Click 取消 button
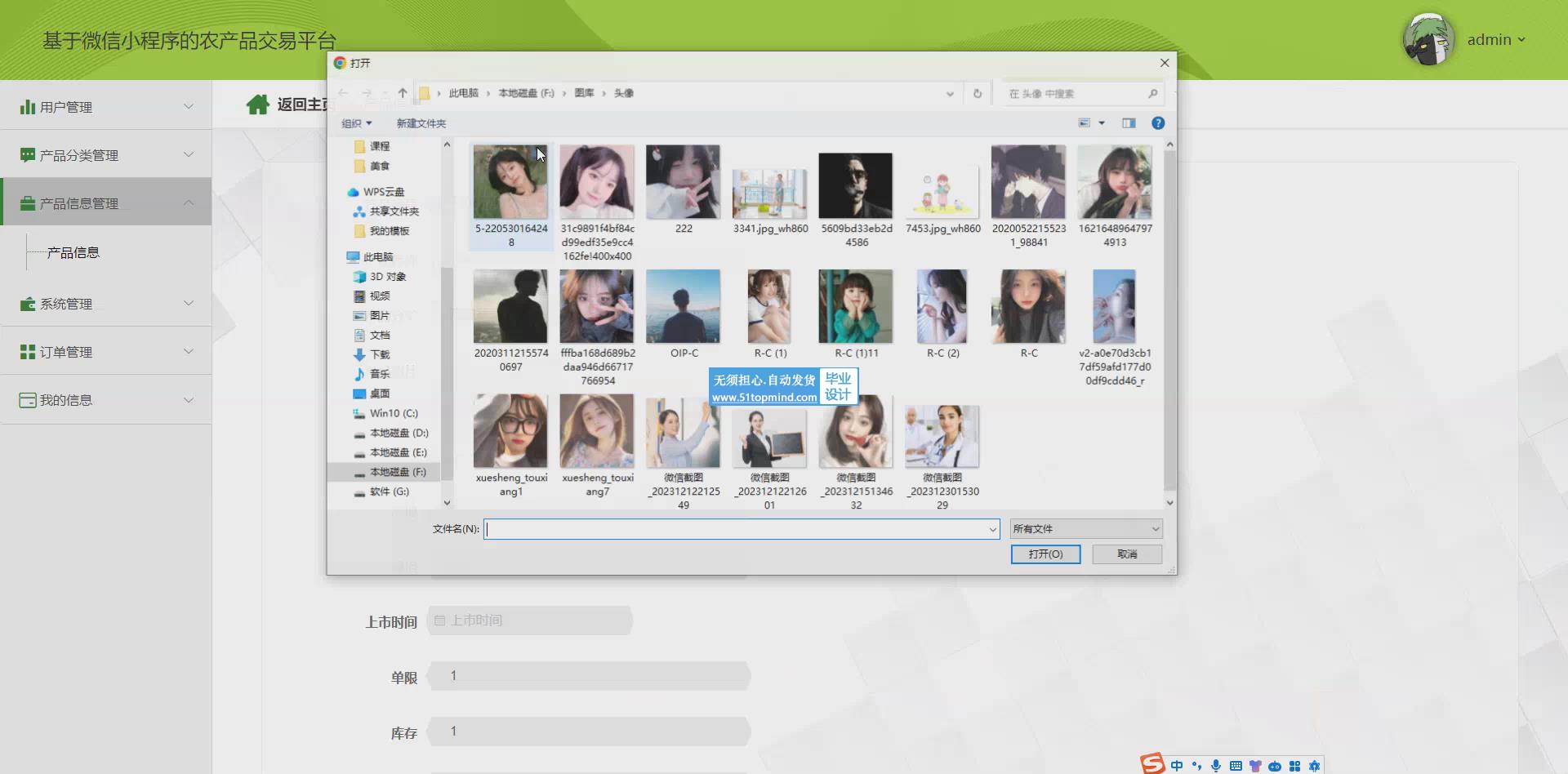 pyautogui.click(x=1127, y=554)
